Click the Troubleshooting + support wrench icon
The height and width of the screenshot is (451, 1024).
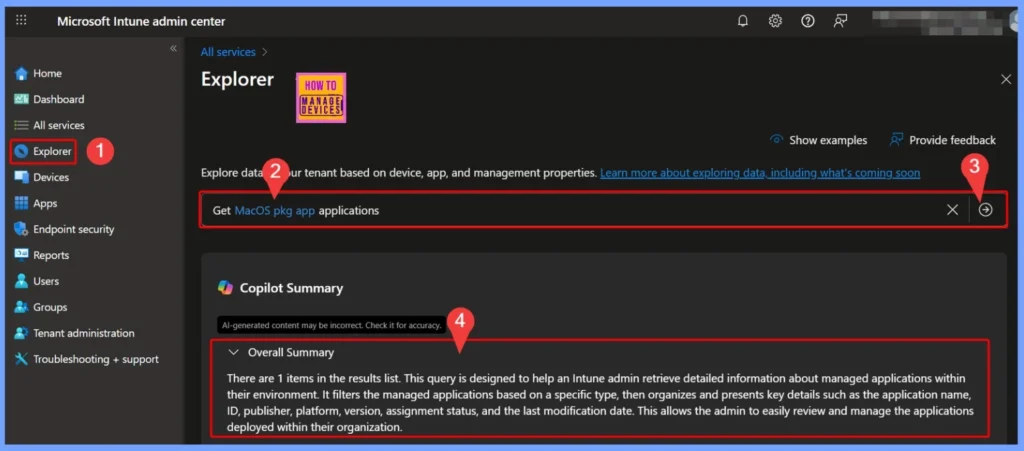22,359
